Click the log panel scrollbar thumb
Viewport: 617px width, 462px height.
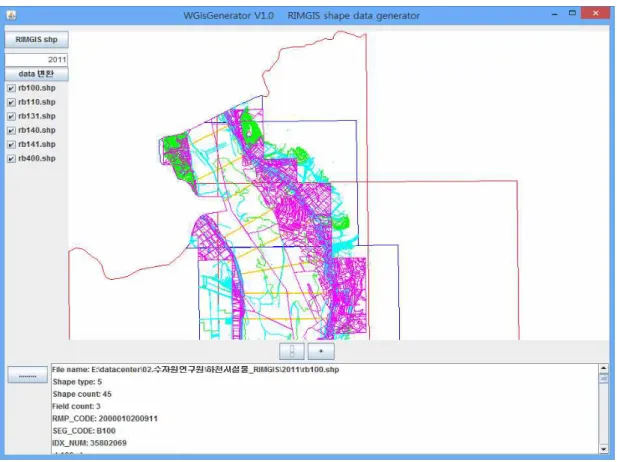coord(603,378)
